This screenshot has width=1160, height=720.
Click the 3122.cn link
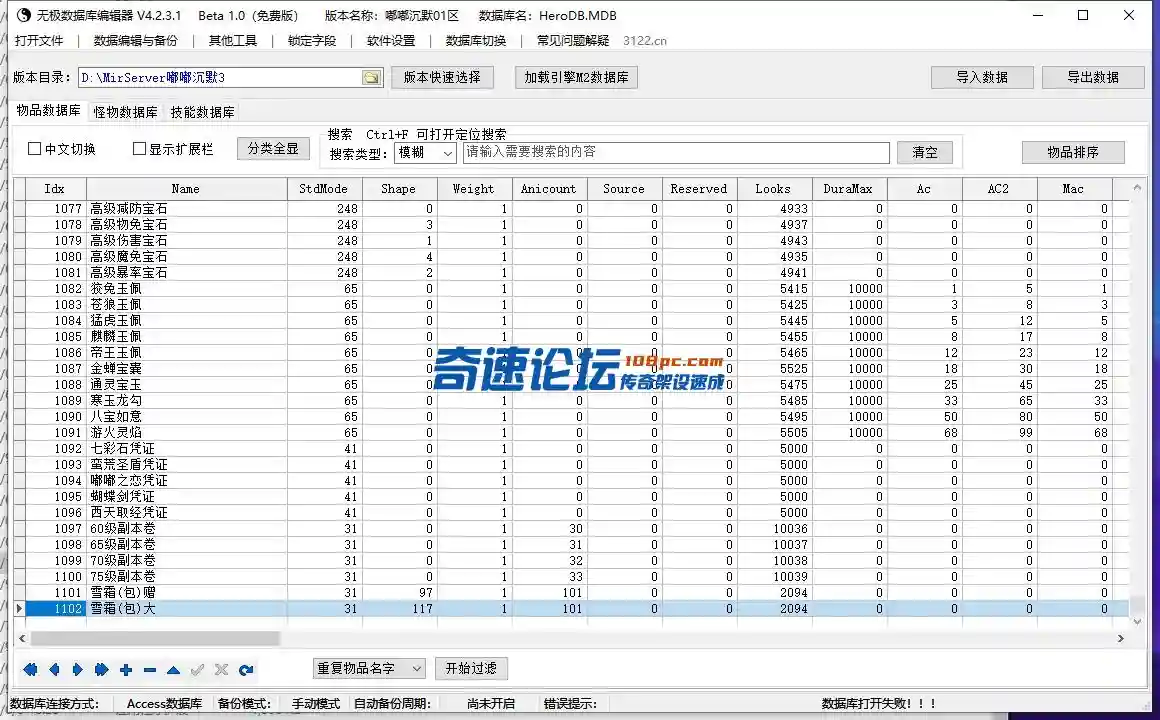pyautogui.click(x=644, y=41)
